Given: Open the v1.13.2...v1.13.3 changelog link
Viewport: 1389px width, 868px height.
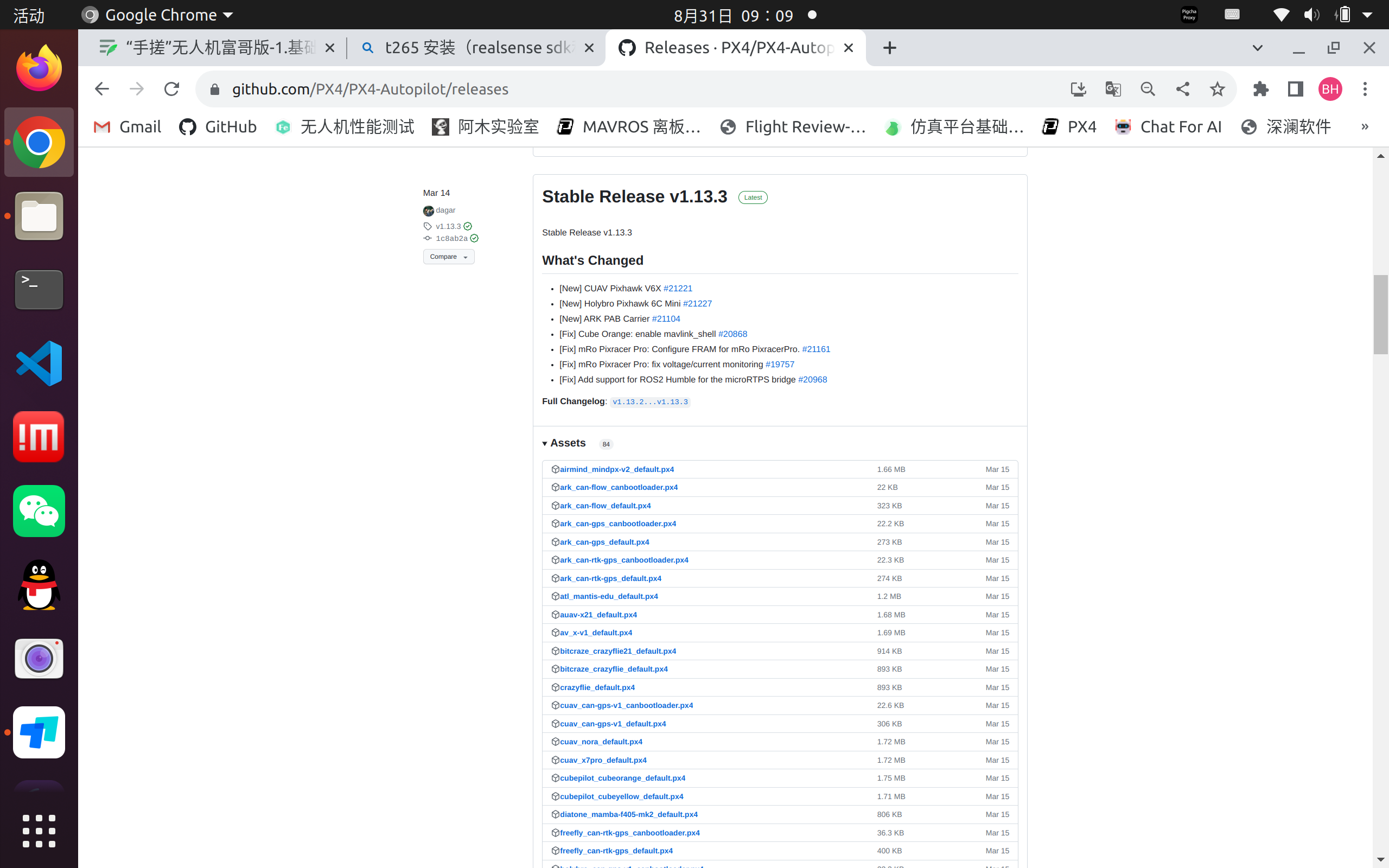Looking at the screenshot, I should pos(649,402).
